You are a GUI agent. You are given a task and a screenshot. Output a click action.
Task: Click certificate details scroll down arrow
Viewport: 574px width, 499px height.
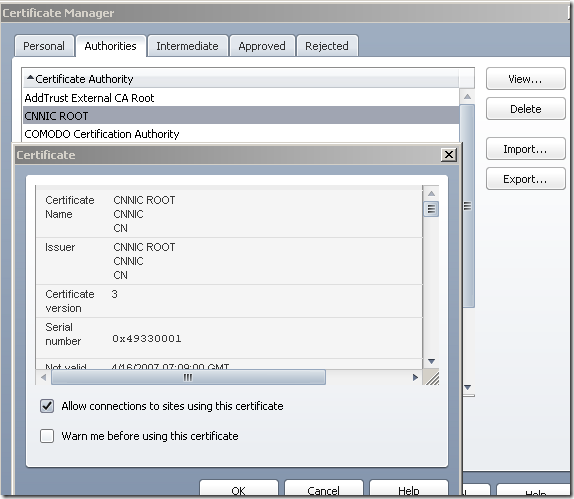coord(431,361)
